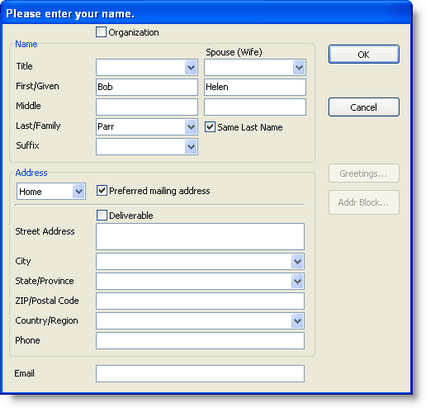Uncheck Same Last Name checkbox

[210, 127]
